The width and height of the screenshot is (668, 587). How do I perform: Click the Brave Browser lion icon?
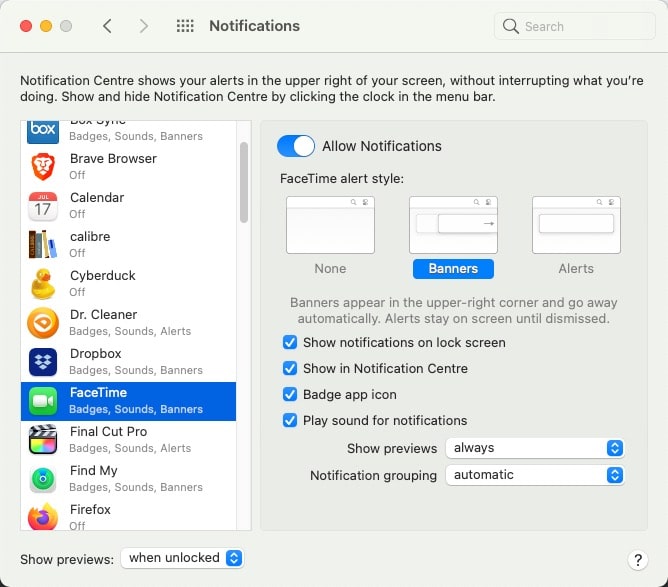[x=43, y=167]
